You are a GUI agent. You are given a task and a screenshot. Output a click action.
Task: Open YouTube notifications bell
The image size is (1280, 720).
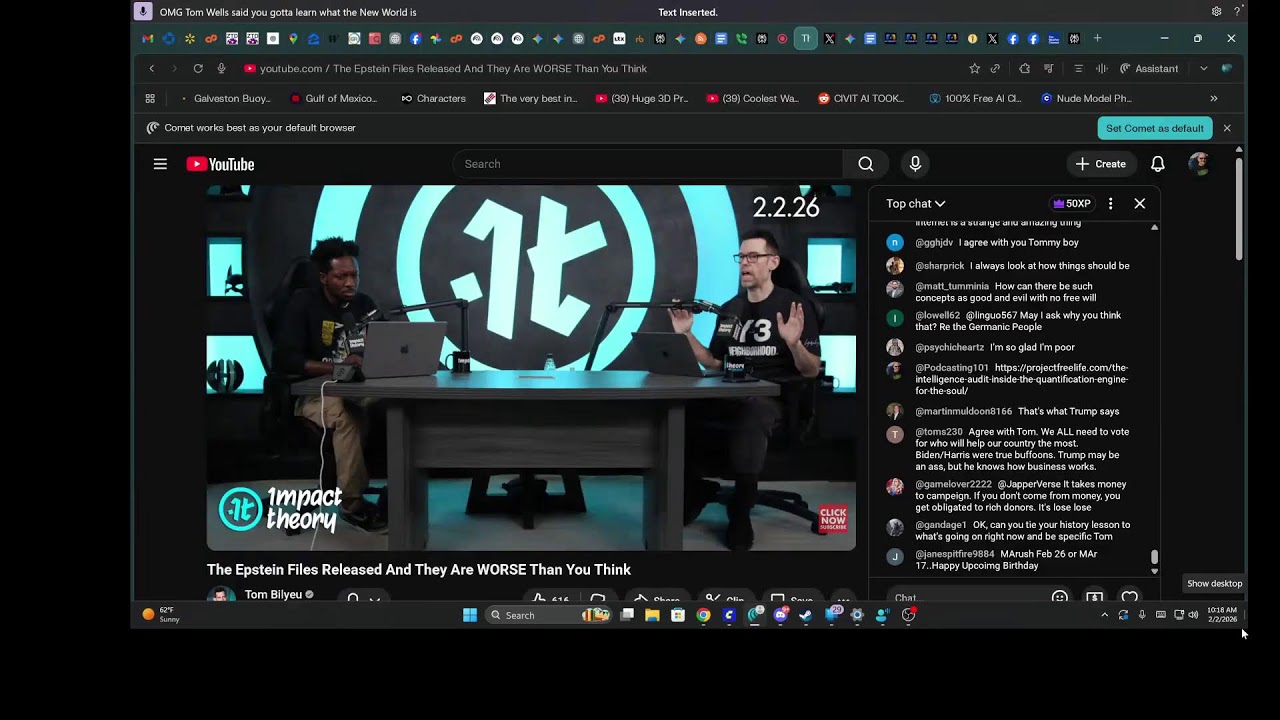coord(1157,164)
